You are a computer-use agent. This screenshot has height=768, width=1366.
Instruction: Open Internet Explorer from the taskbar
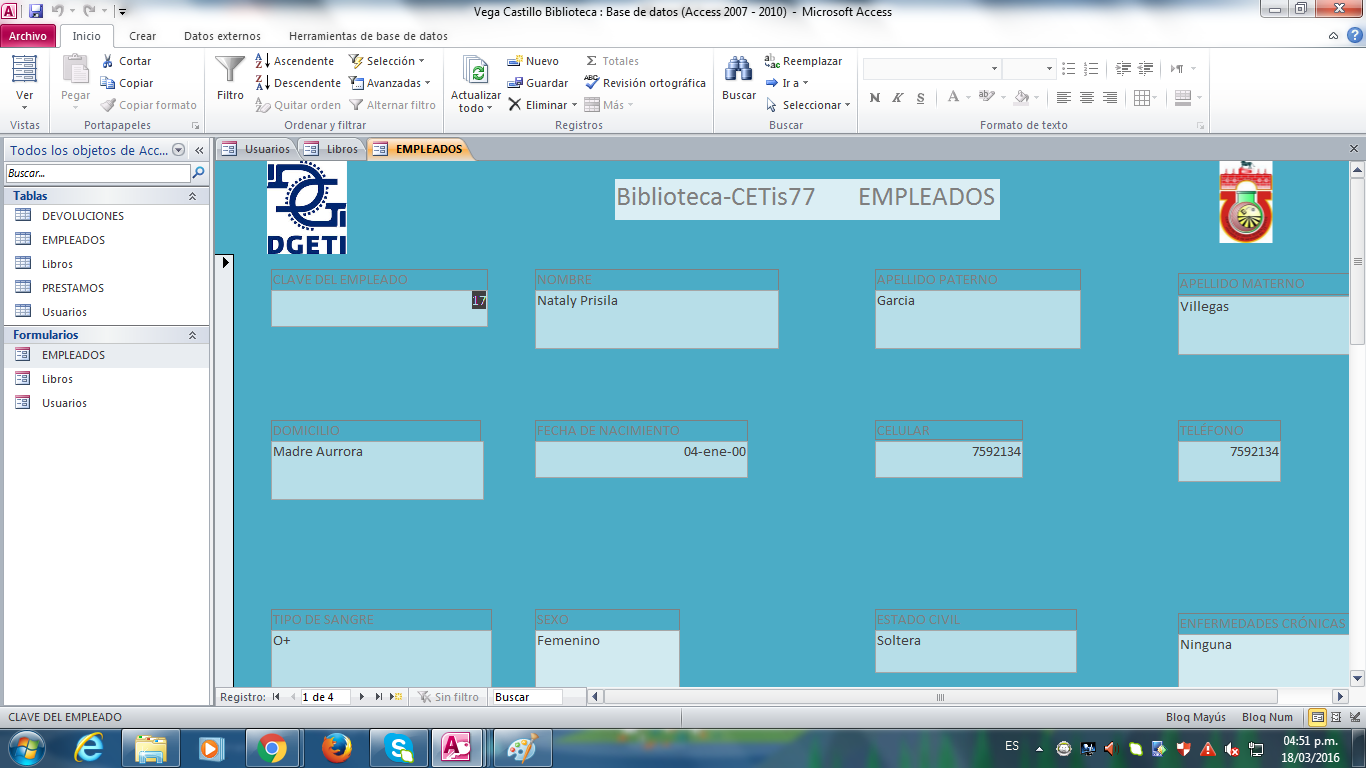[88, 747]
